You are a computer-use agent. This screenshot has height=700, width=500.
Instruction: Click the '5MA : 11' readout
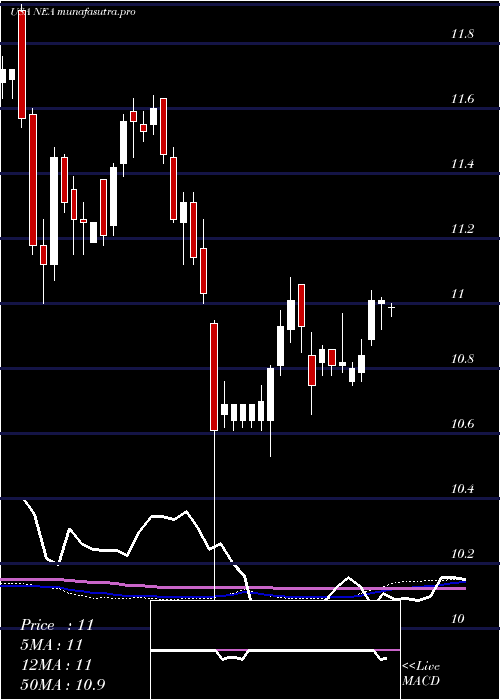pyautogui.click(x=52, y=645)
